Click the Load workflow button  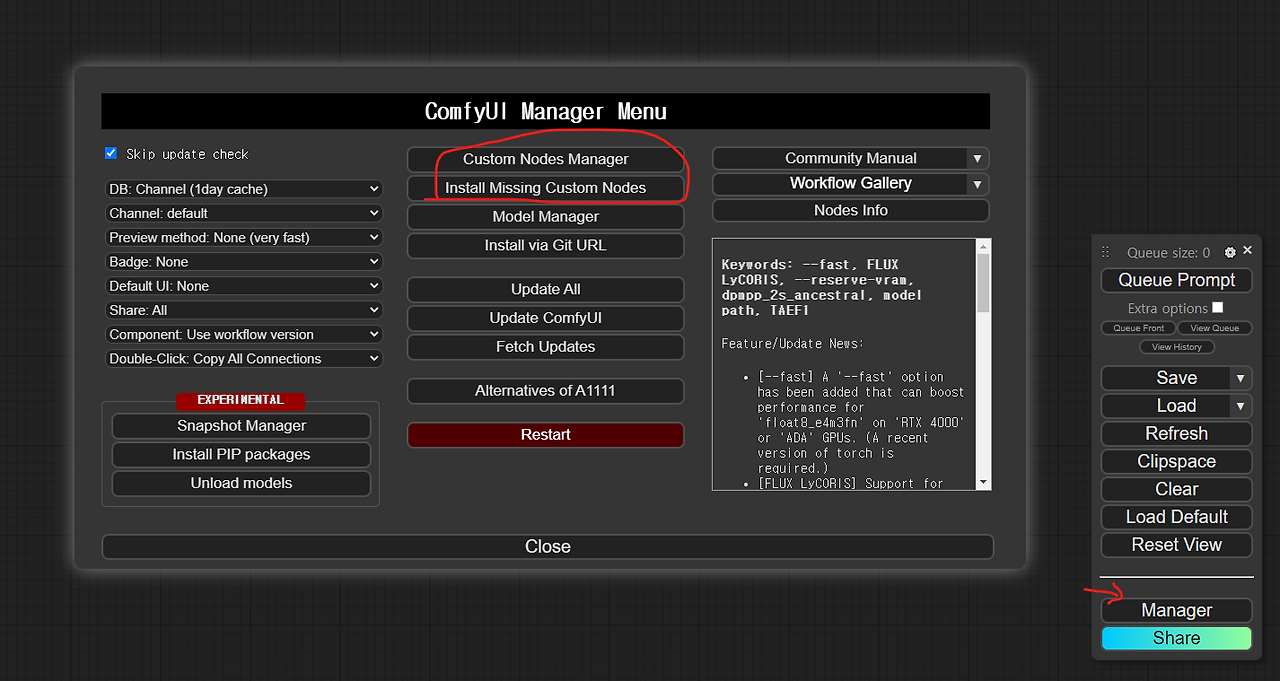pyautogui.click(x=1167, y=406)
